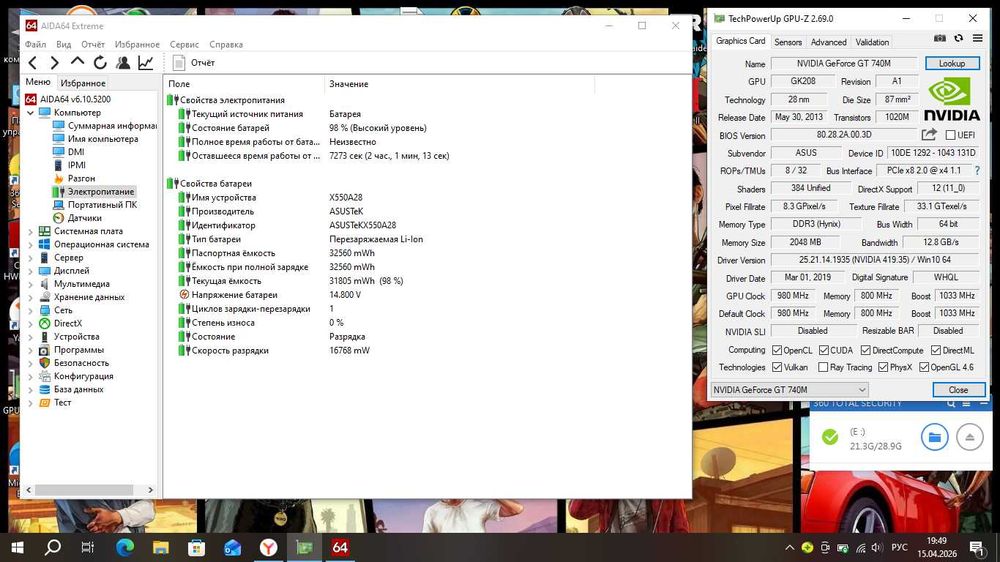The image size is (1000, 562).
Task: Open the AIDA64 graph chart tool
Action: (x=146, y=63)
